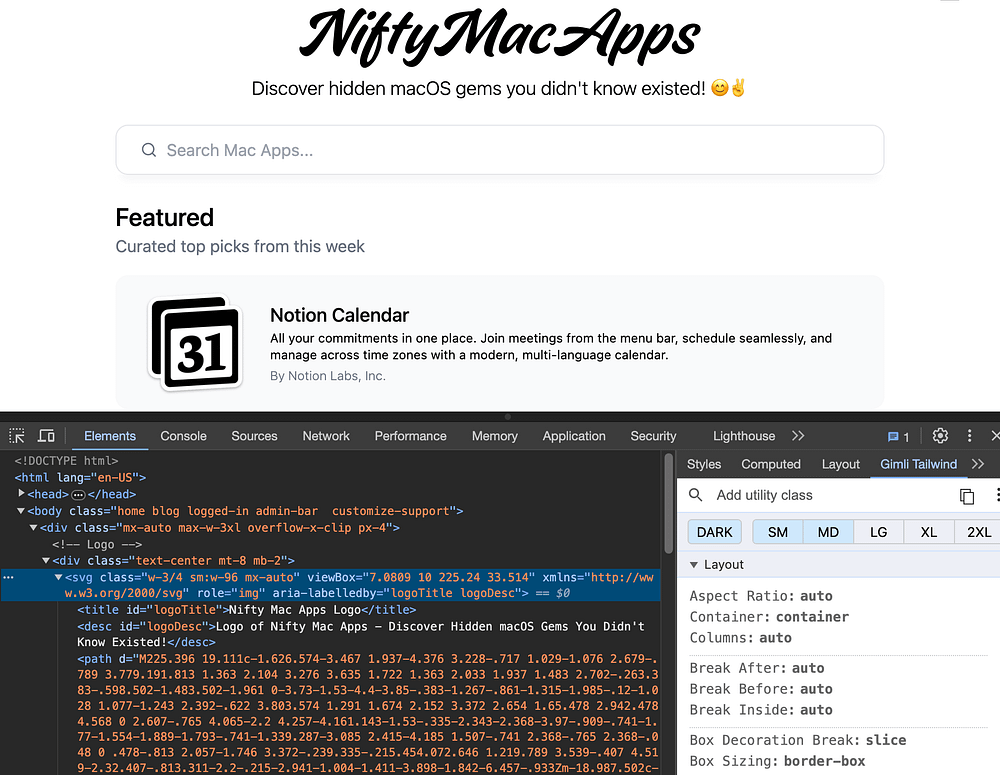Toggle the 2XL breakpoint button
The image size is (1000, 775).
[978, 532]
